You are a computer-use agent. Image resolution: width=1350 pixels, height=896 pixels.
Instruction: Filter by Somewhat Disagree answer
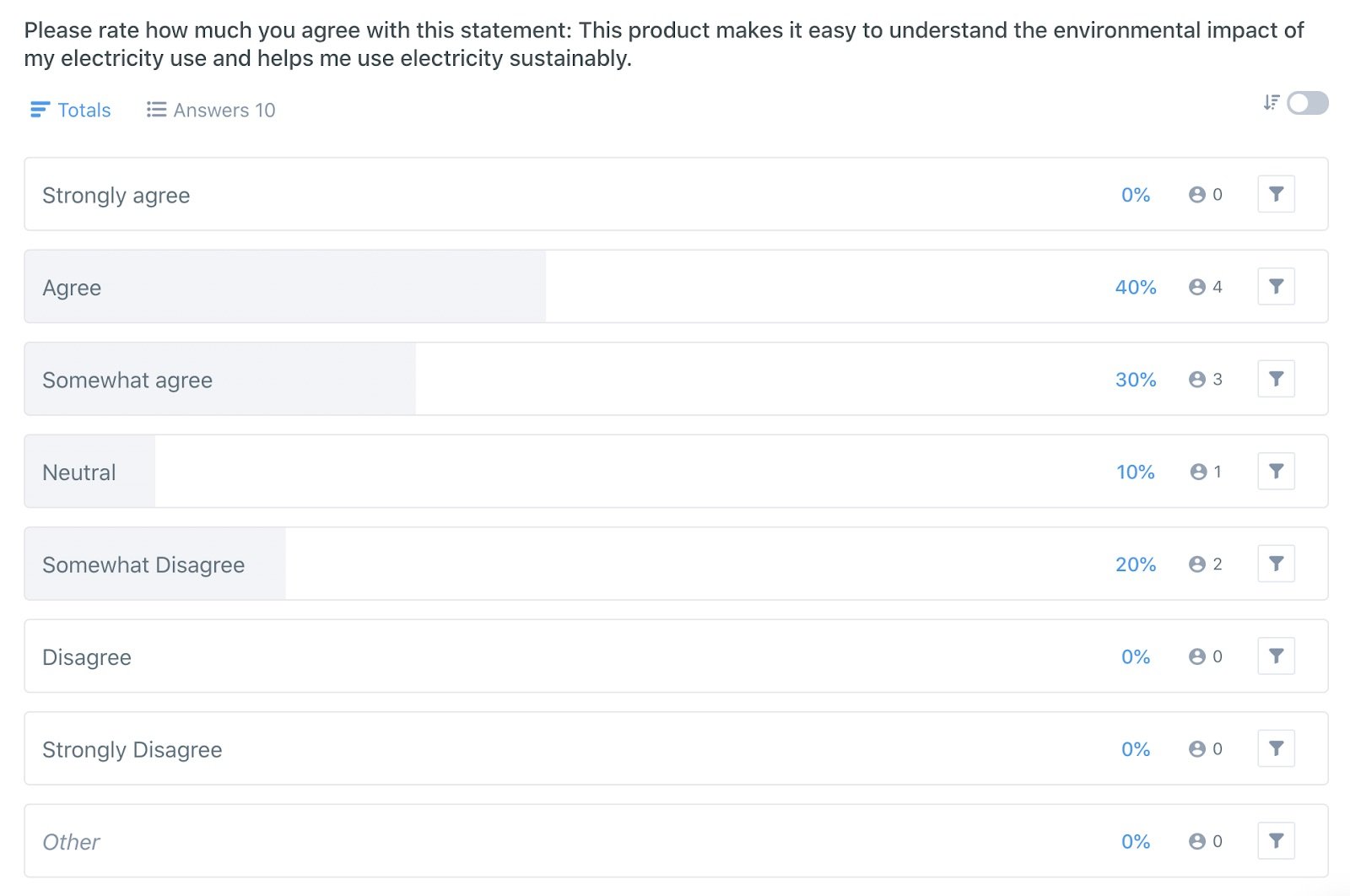(1276, 564)
